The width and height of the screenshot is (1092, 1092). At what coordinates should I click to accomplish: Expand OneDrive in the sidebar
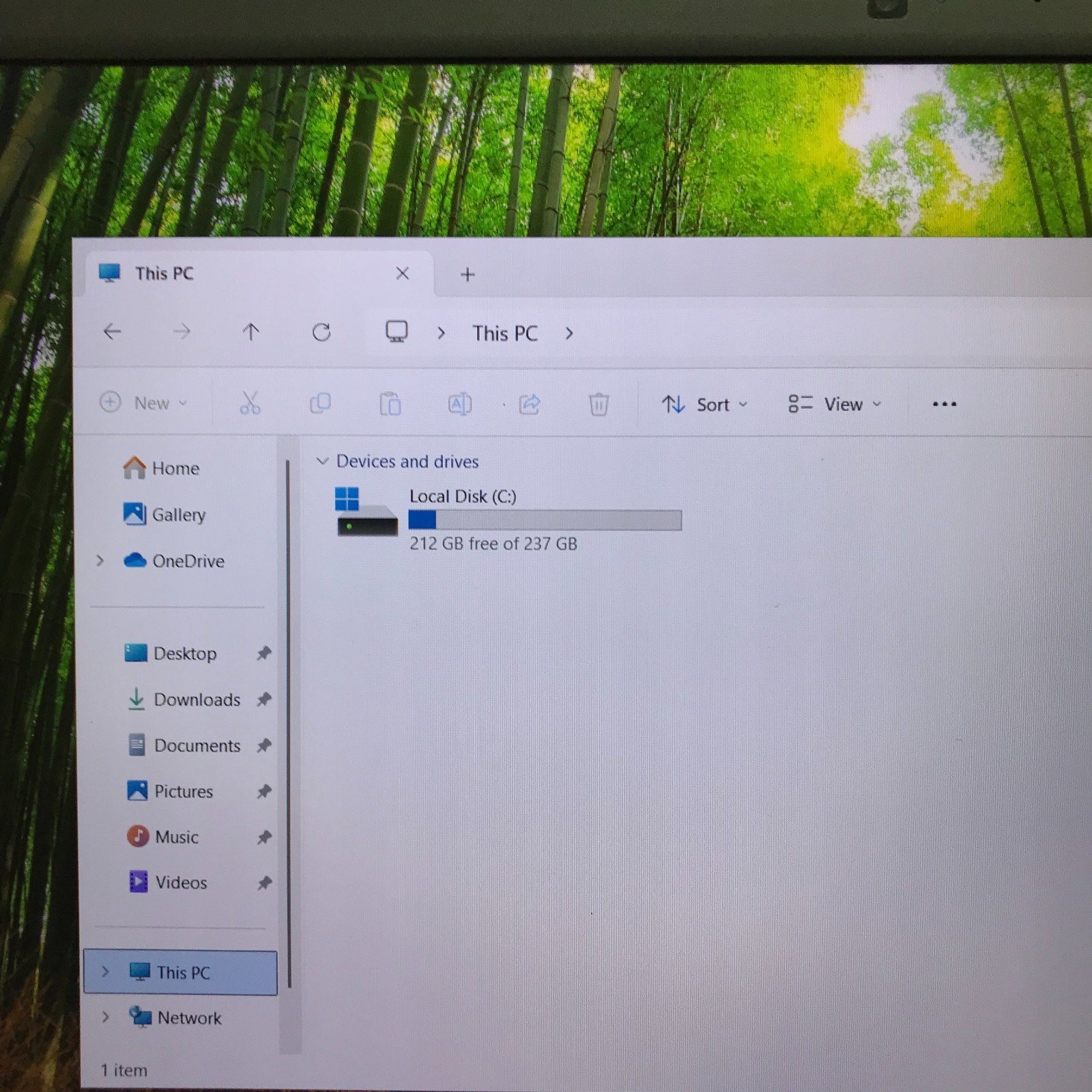[100, 560]
